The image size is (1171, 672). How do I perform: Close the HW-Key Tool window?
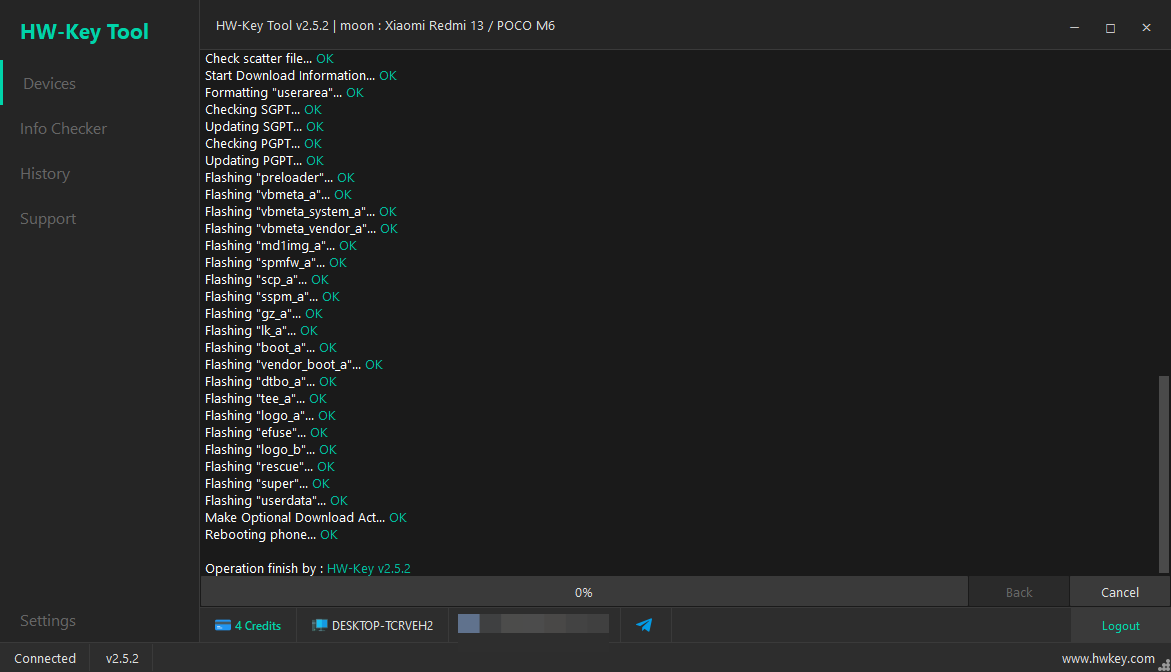tap(1146, 28)
